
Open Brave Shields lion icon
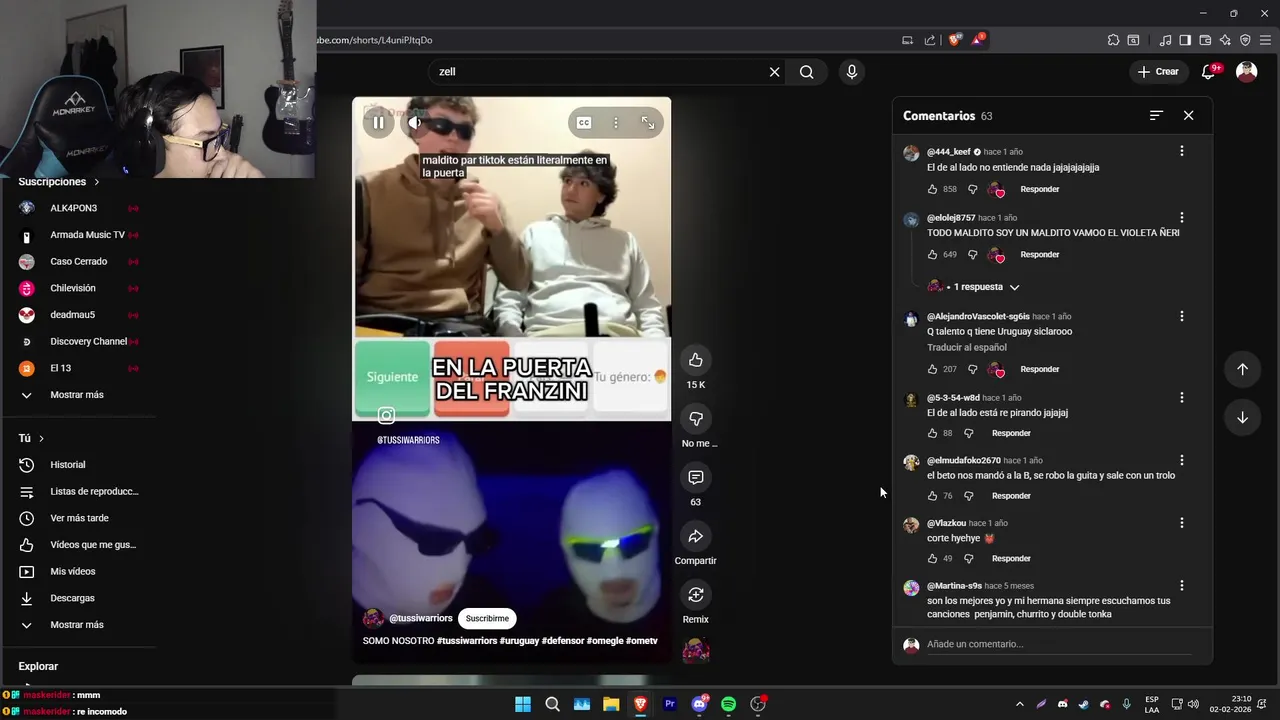coord(954,40)
